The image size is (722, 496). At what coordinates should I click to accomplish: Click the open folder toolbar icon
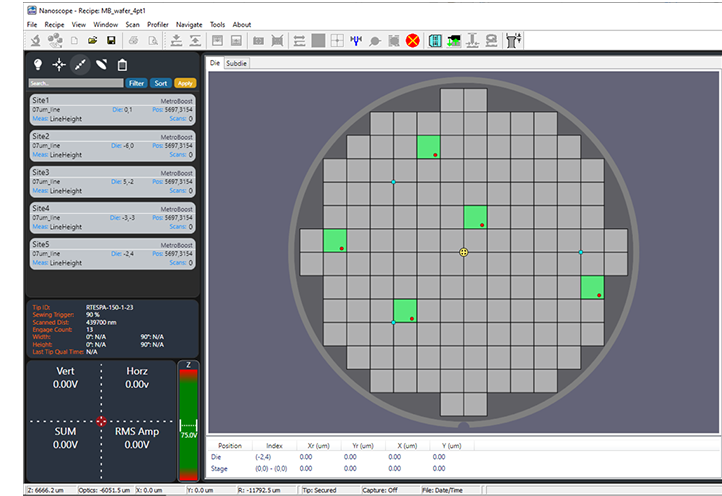92,40
